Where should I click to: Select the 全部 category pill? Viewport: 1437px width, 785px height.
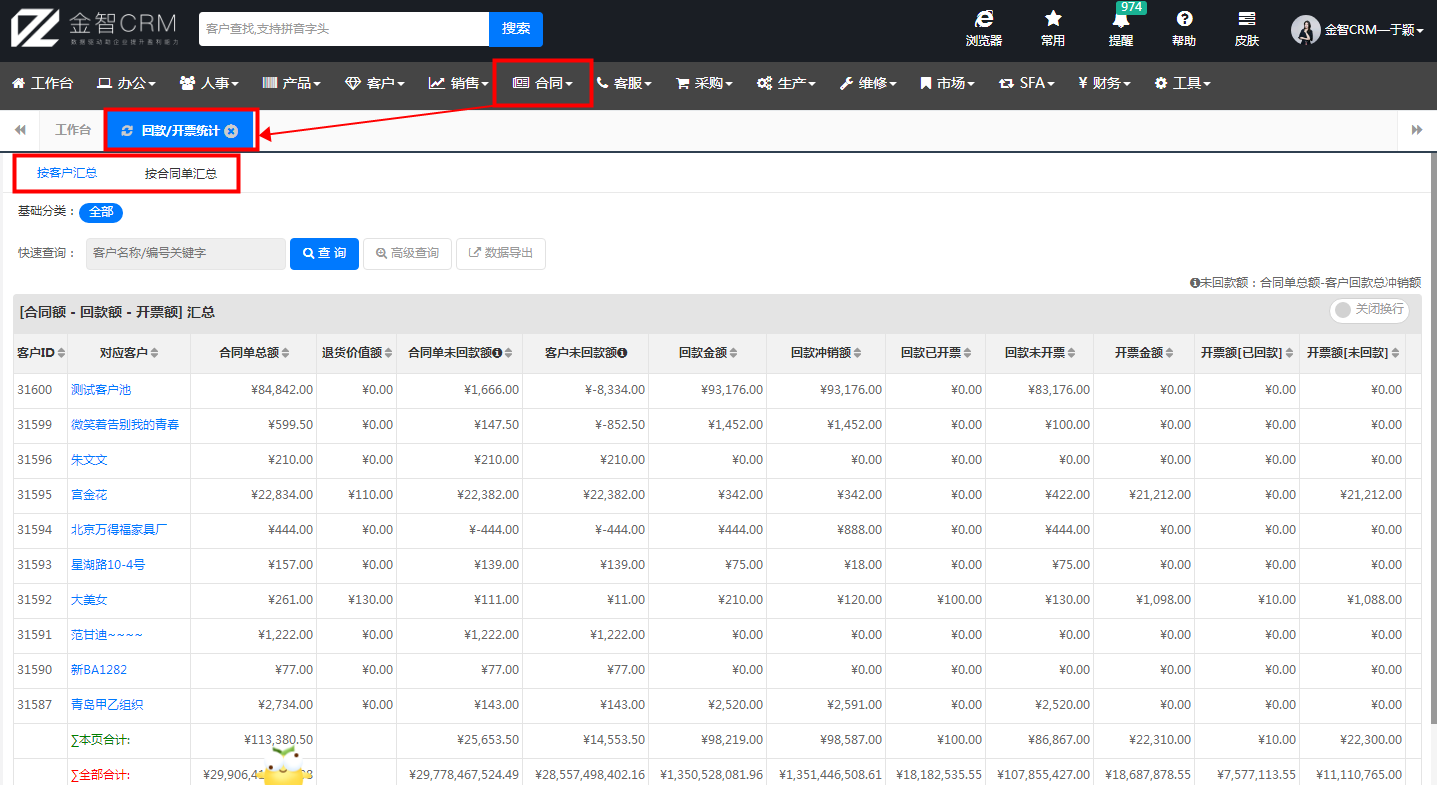101,212
